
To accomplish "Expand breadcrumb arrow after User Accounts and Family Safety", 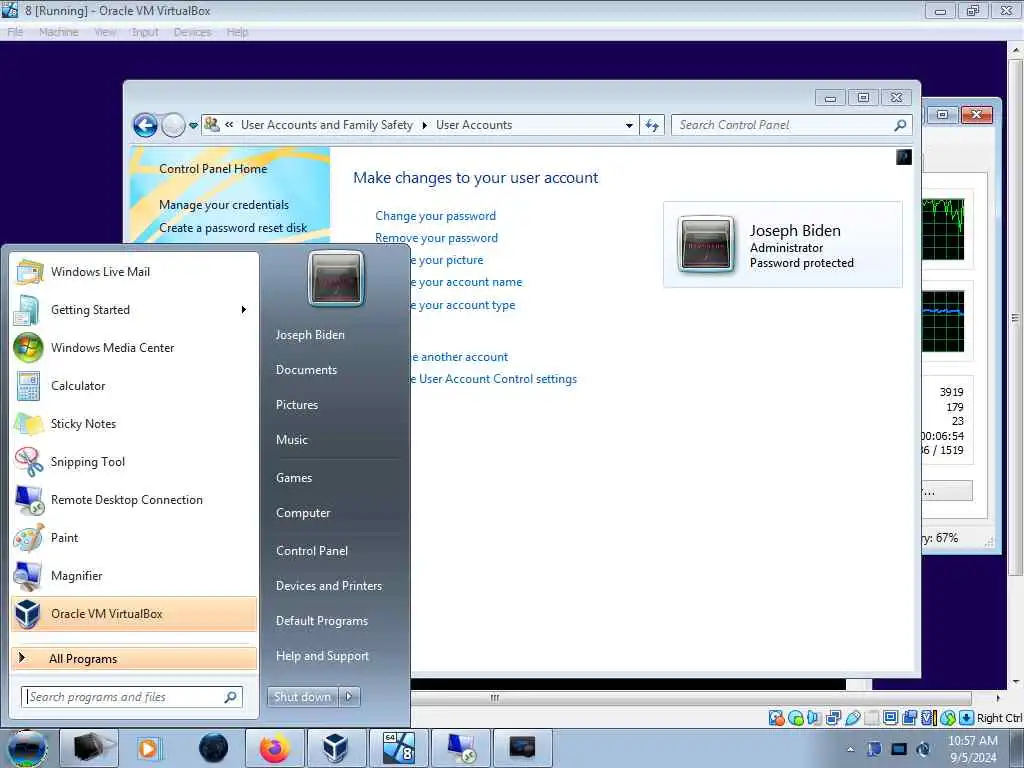I will click(x=424, y=125).
